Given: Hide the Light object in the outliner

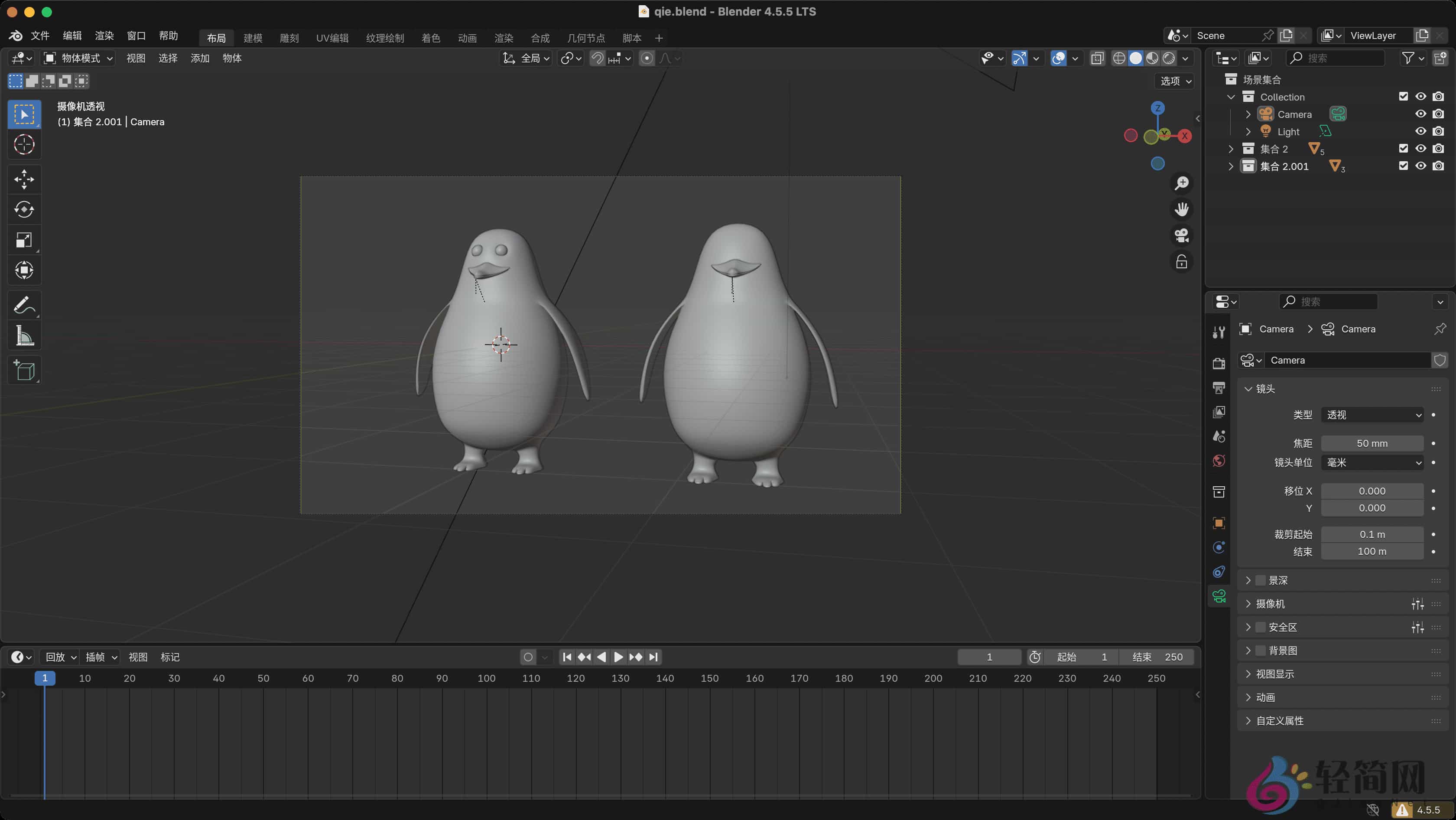Looking at the screenshot, I should [x=1421, y=131].
